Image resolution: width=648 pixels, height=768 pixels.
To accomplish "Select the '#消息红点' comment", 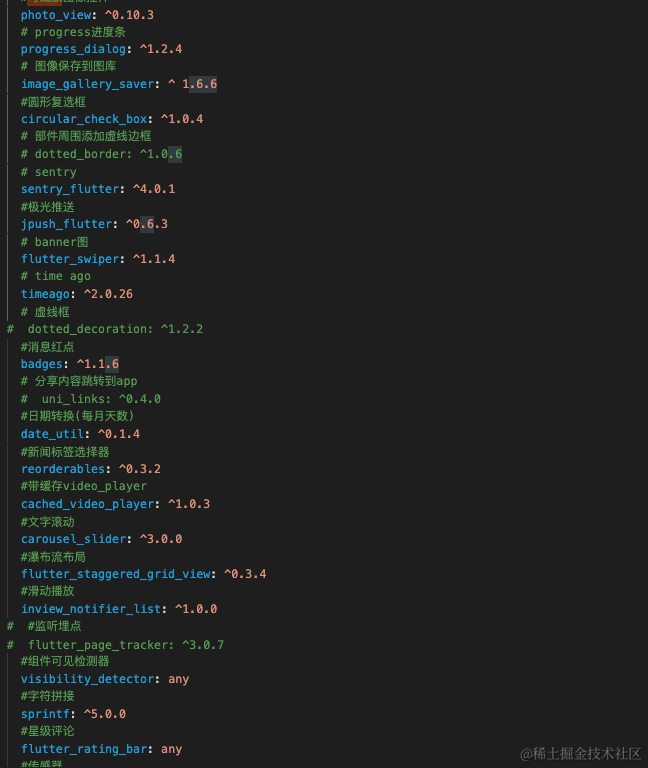I will click(48, 347).
